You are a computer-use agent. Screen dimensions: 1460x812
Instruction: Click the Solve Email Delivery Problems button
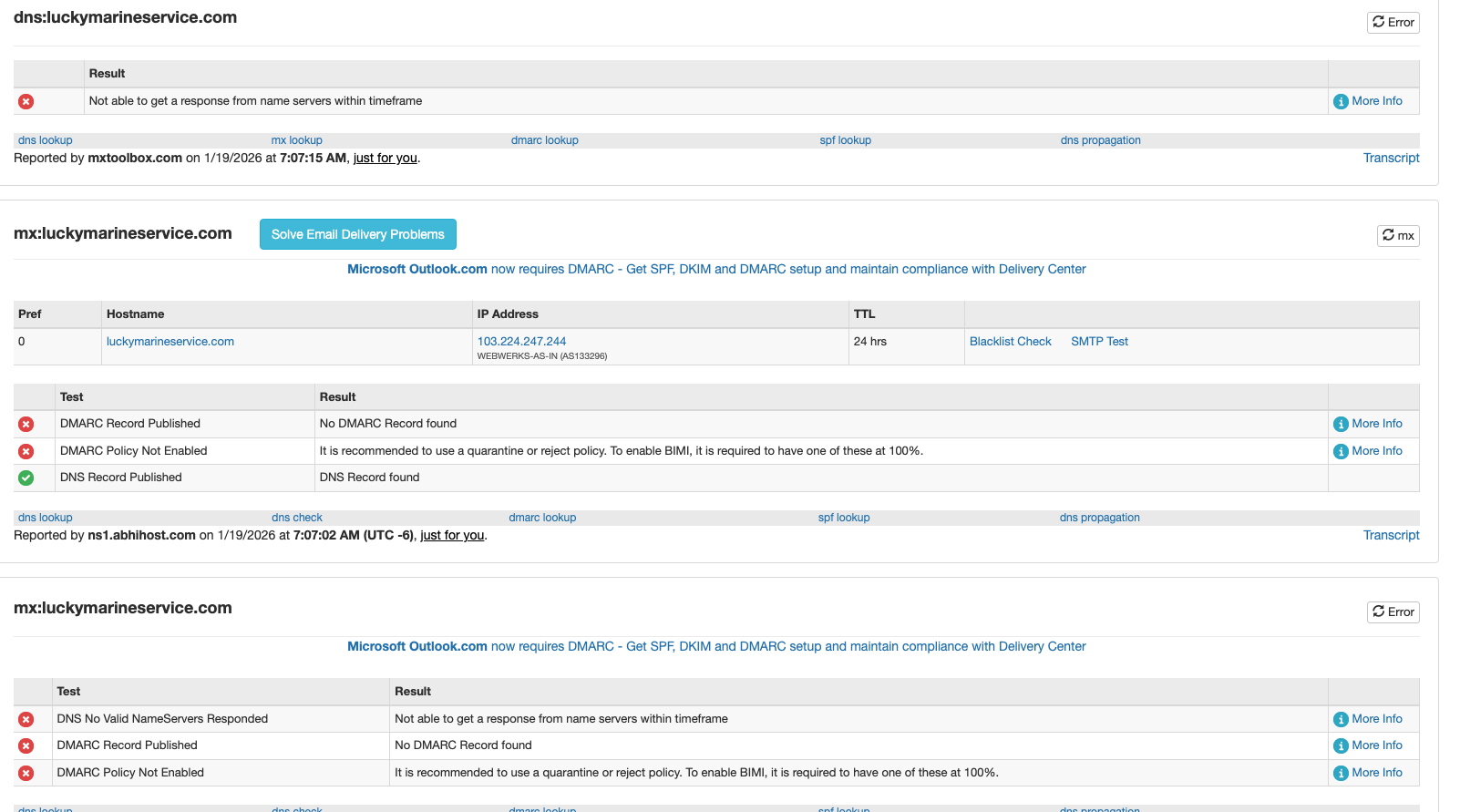[x=357, y=234]
